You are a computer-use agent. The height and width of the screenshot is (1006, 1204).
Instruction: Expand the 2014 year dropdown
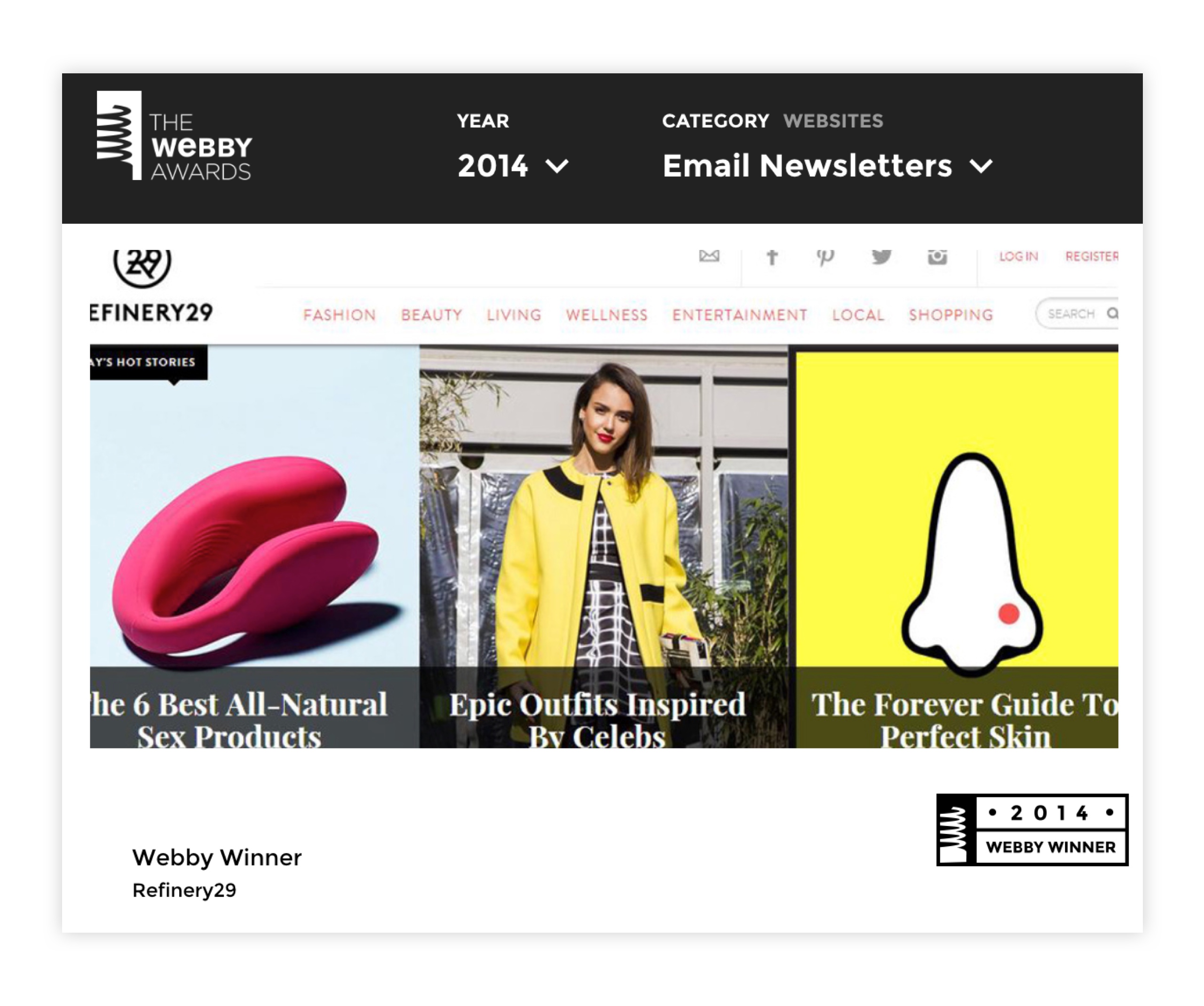[513, 165]
